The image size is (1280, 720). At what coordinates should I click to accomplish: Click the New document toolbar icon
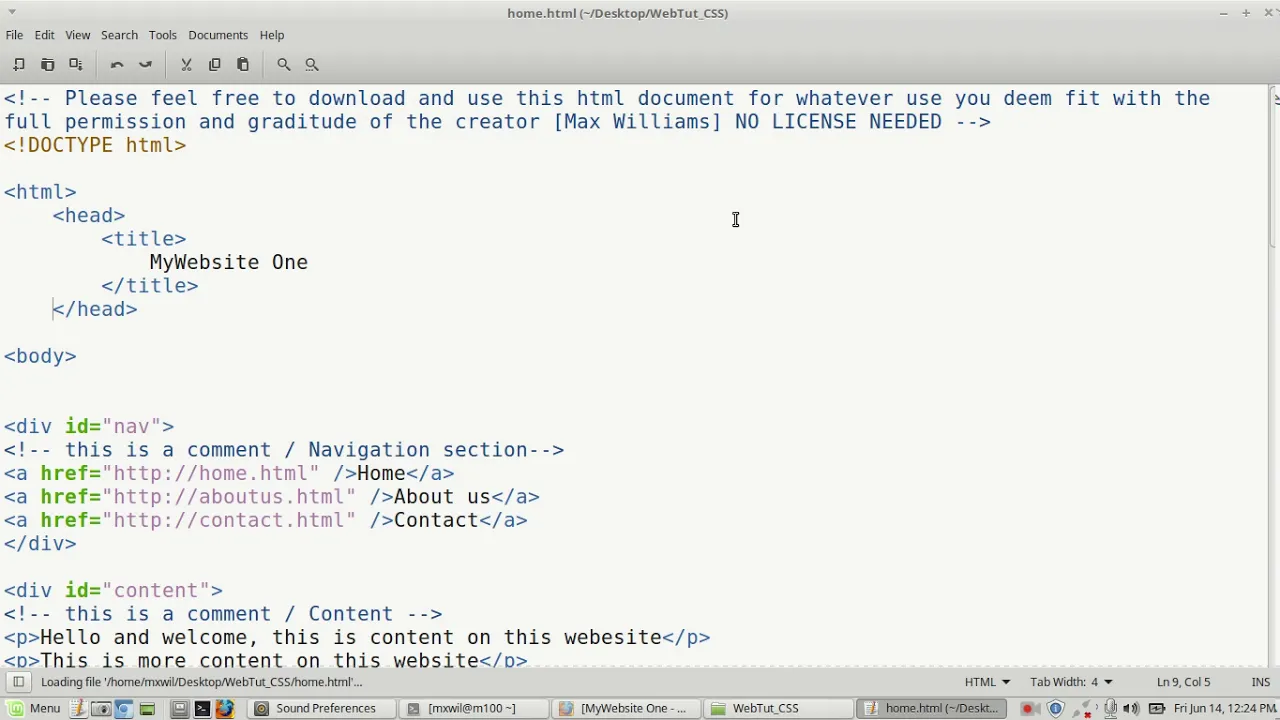click(x=19, y=64)
